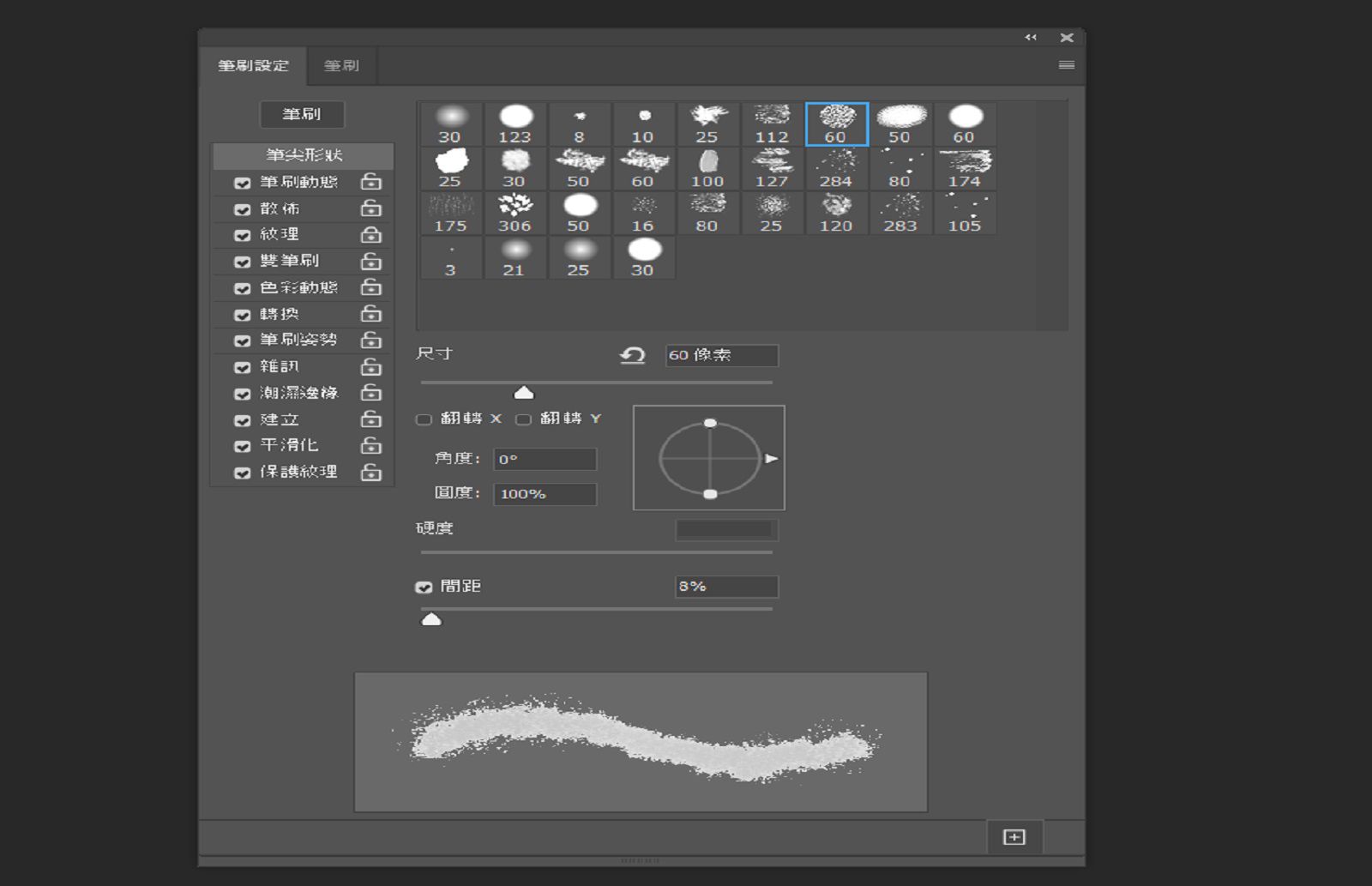Viewport: 1372px width, 886px height.
Task: Click the lock icon beside 雙筆刷
Action: 371,261
